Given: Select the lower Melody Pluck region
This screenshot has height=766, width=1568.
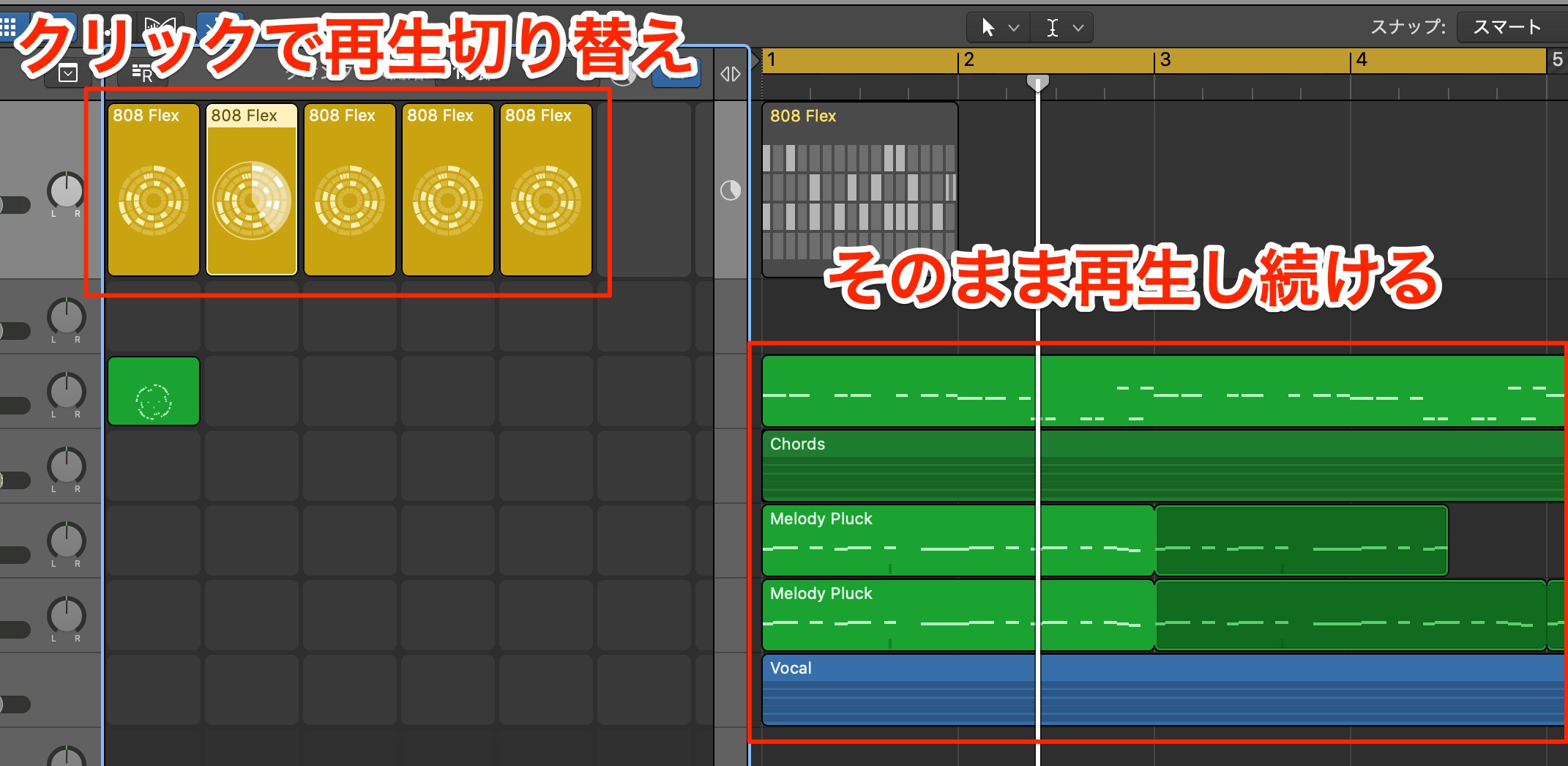Looking at the screenshot, I should pos(958,615).
